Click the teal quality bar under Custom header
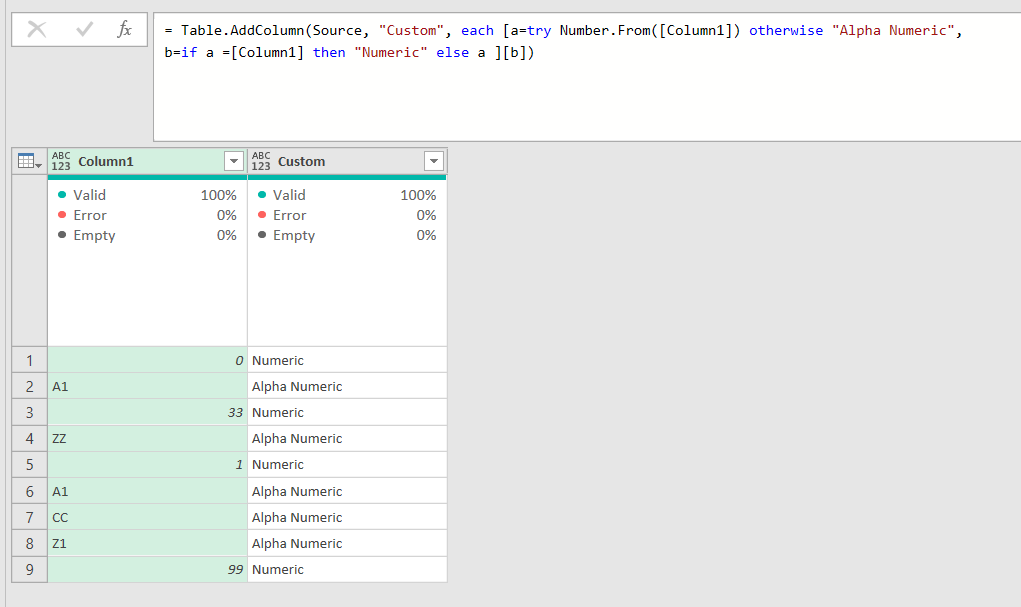The height and width of the screenshot is (607, 1021). pos(347,177)
